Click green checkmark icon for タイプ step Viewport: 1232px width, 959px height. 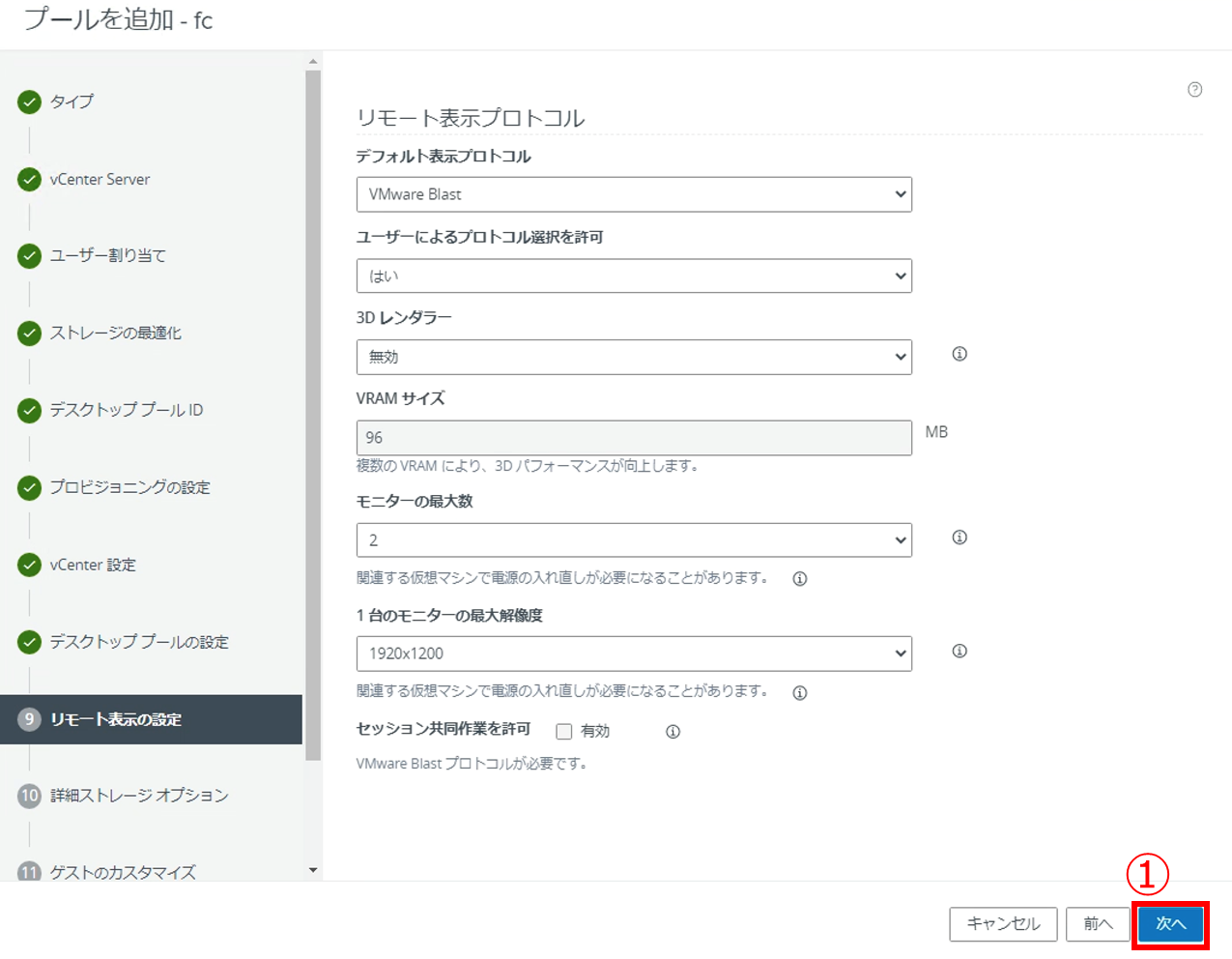29,102
